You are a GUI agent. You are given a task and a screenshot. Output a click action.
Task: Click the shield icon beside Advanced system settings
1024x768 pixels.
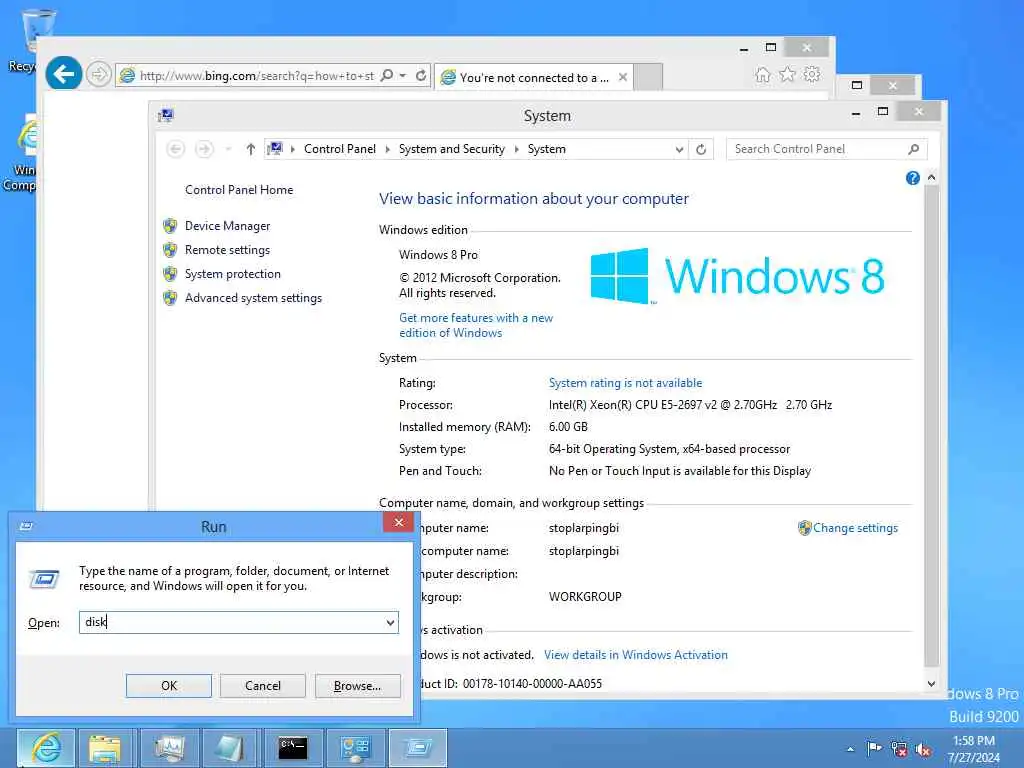(x=170, y=298)
